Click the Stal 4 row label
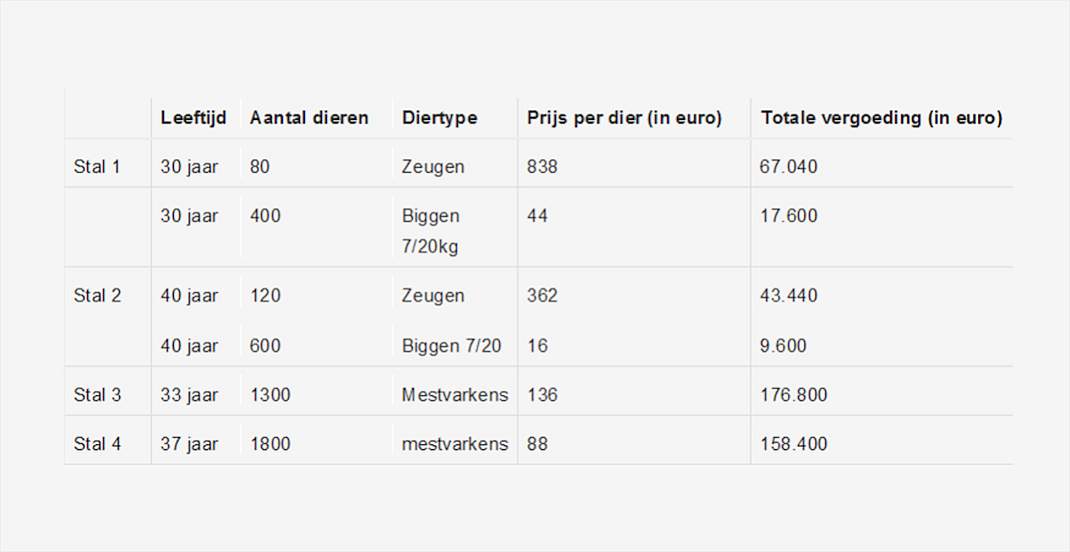 coord(97,444)
